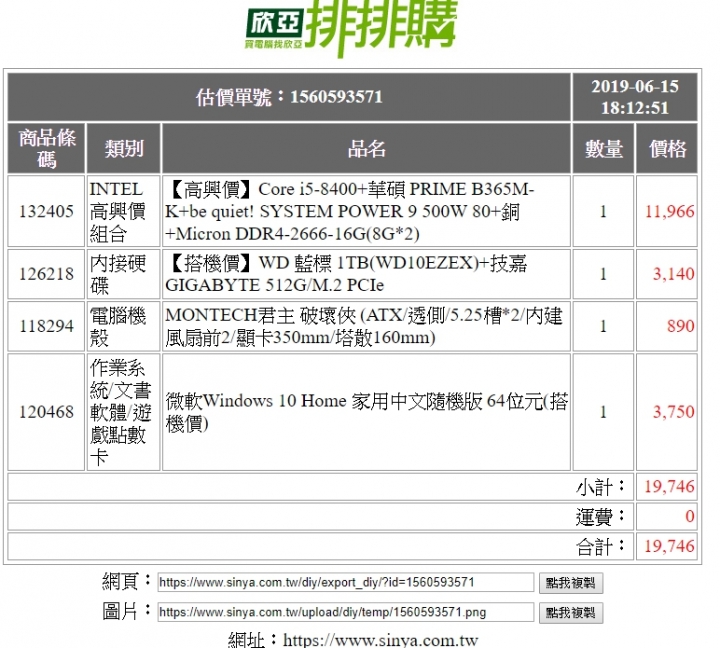Screen dimensions: 720x648
Task: Select product code 120468
Action: pos(46,412)
